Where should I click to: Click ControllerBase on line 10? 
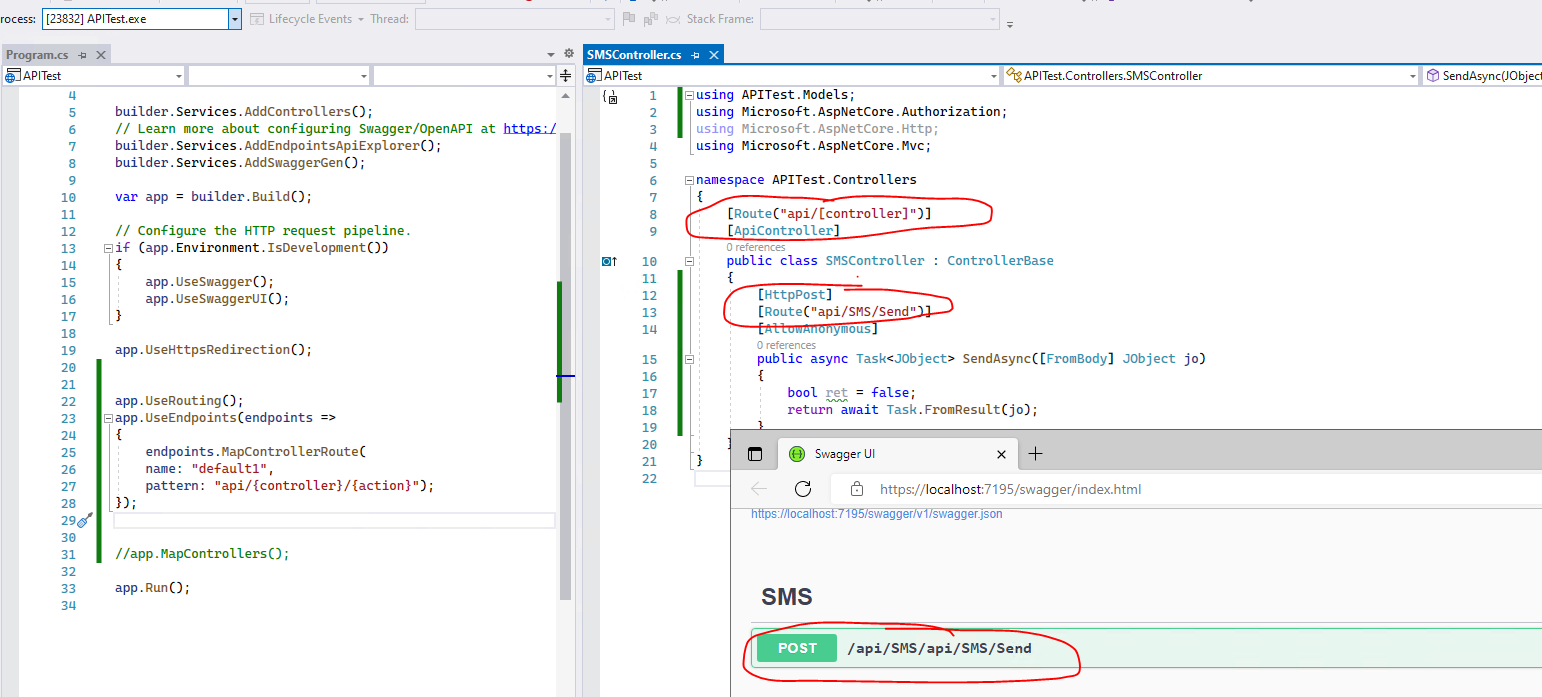pyautogui.click(x=1000, y=261)
